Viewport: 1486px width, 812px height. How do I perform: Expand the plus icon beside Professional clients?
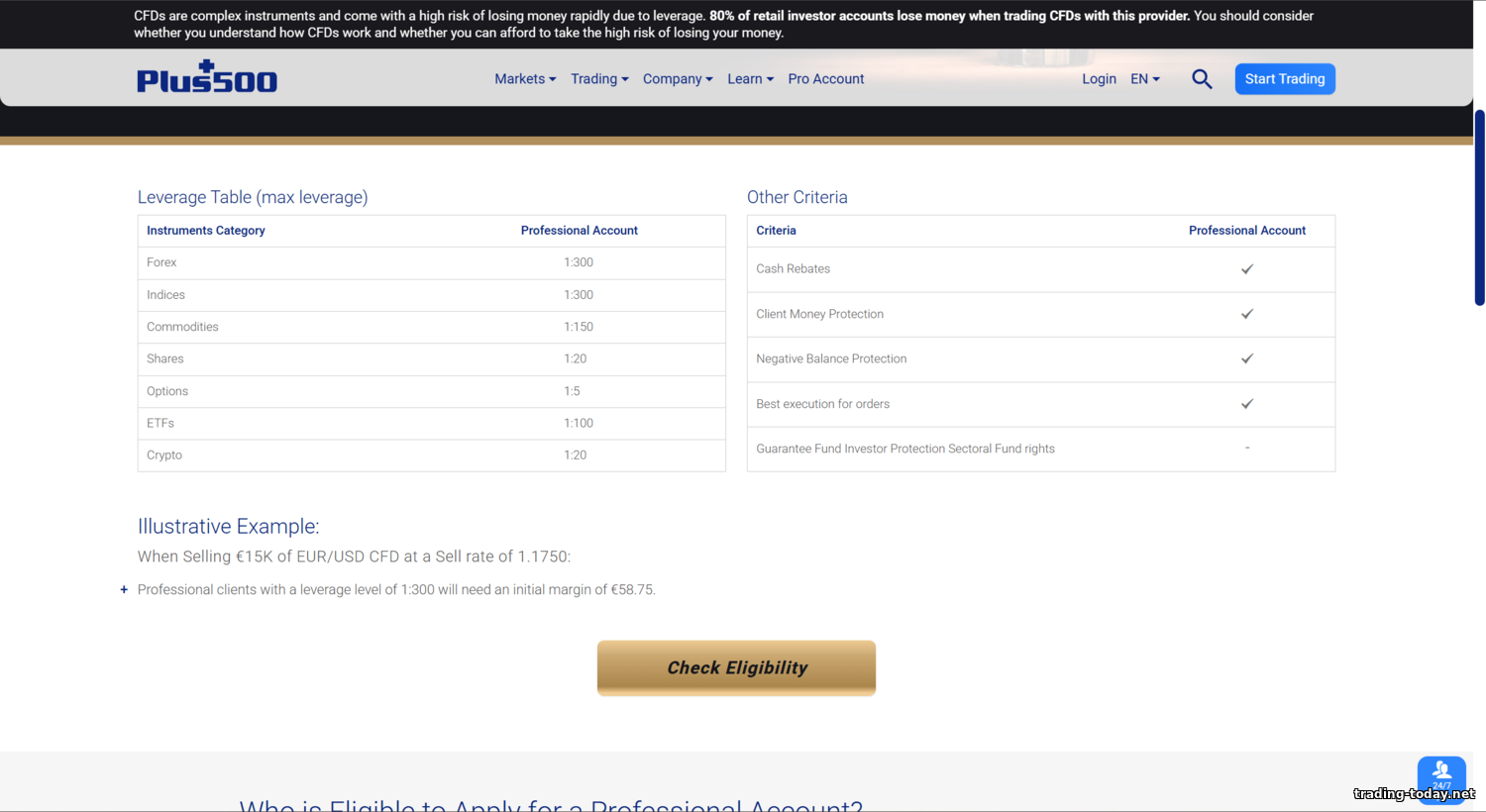tap(124, 590)
